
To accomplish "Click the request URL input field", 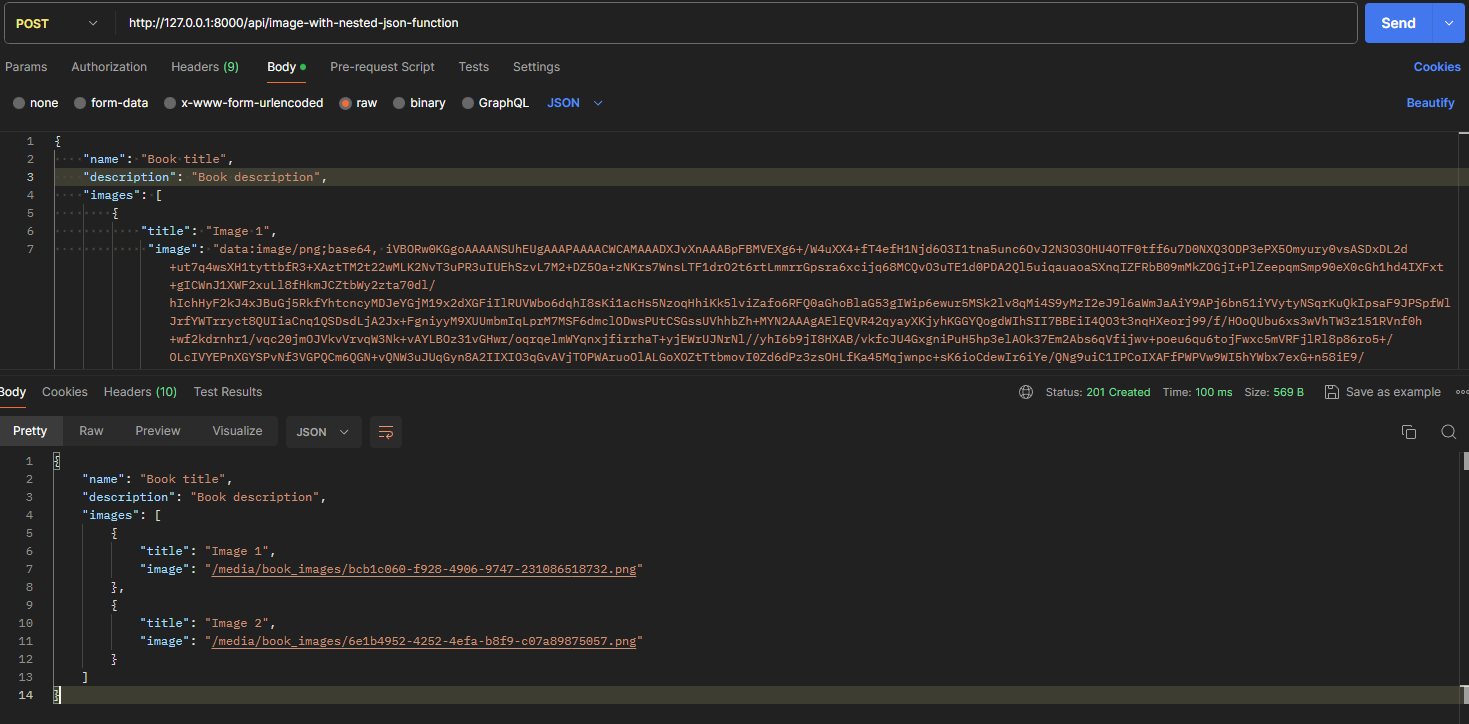I will click(x=736, y=23).
